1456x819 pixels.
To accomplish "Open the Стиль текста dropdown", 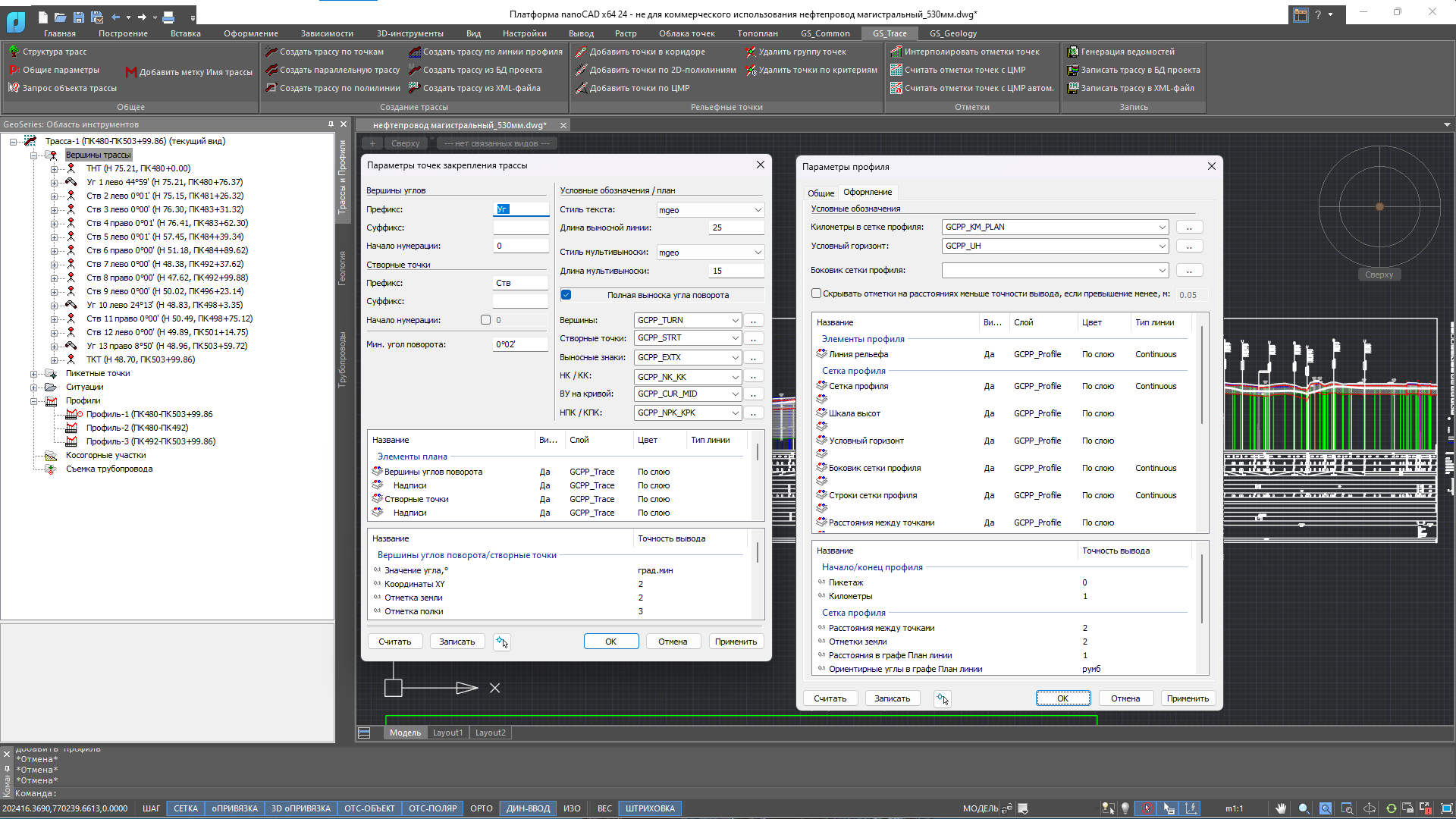I will point(711,210).
